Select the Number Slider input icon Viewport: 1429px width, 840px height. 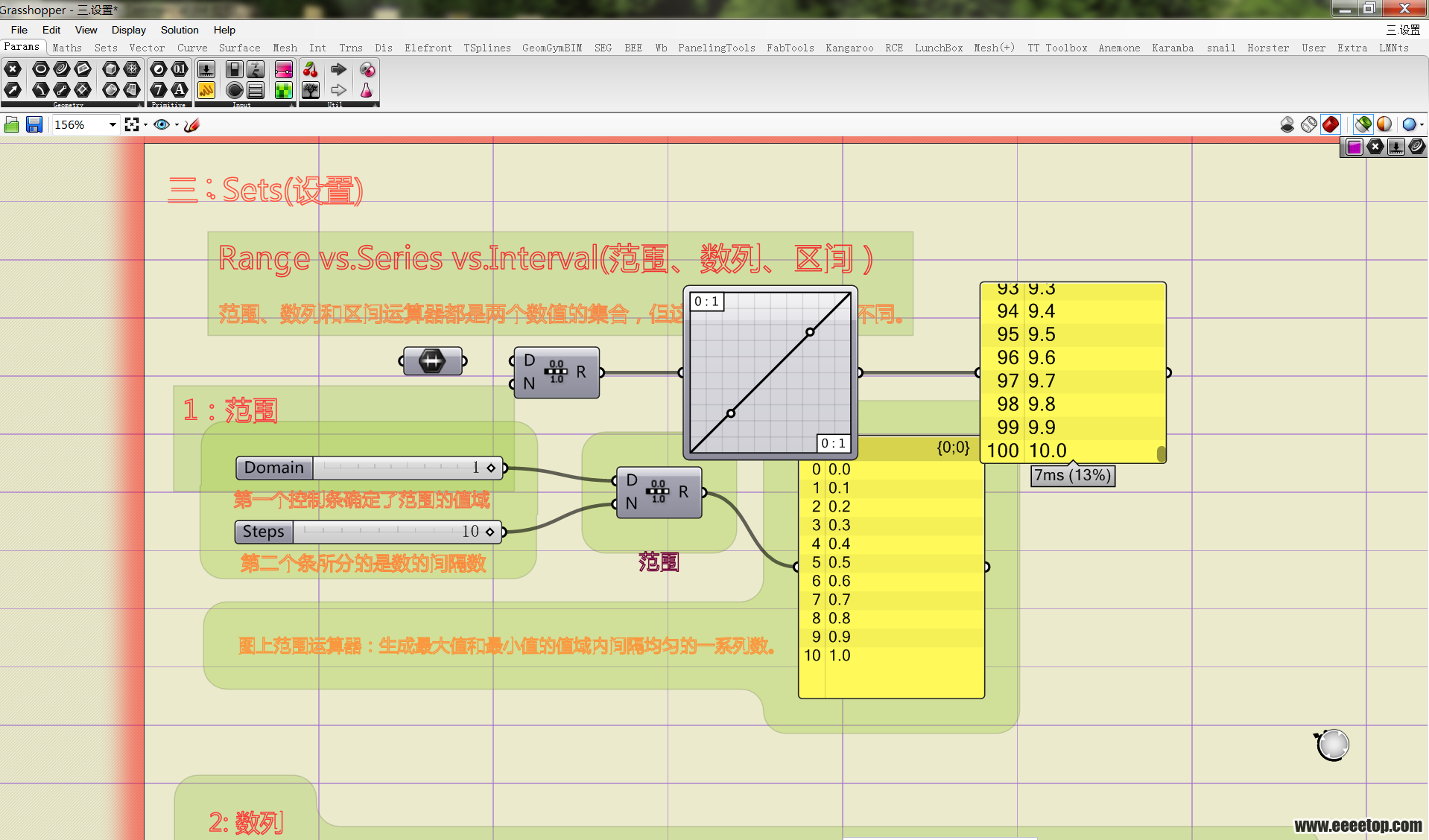(x=206, y=70)
